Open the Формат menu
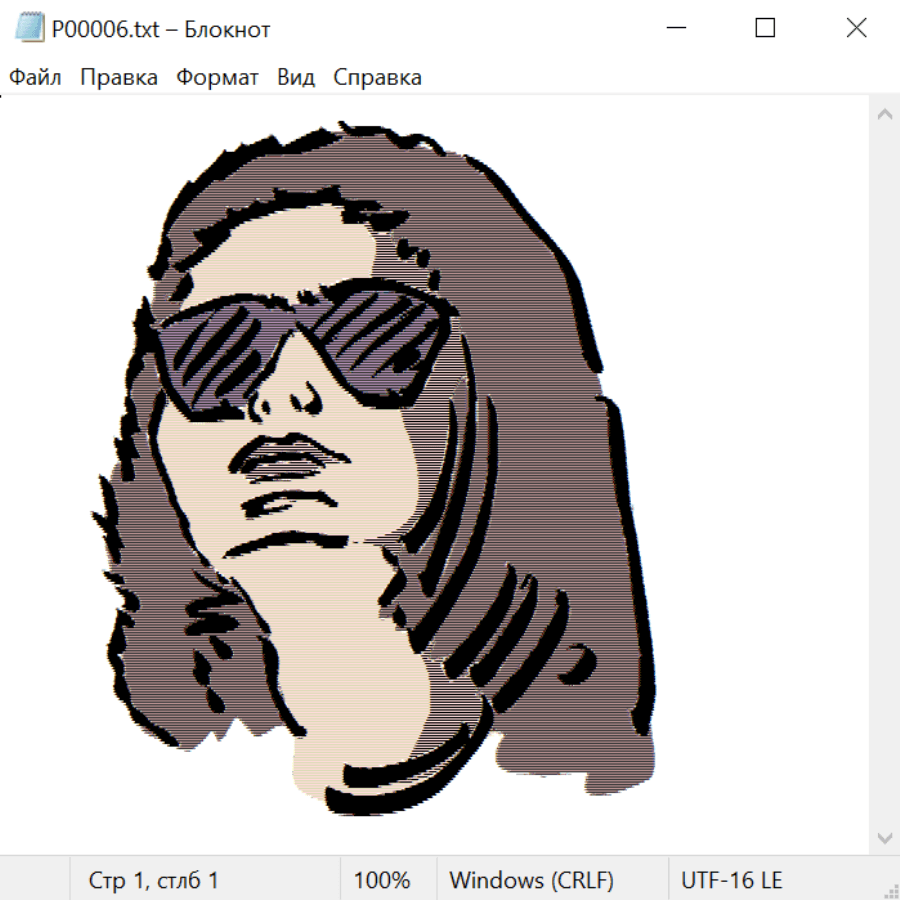Viewport: 900px width, 900px height. pos(217,78)
